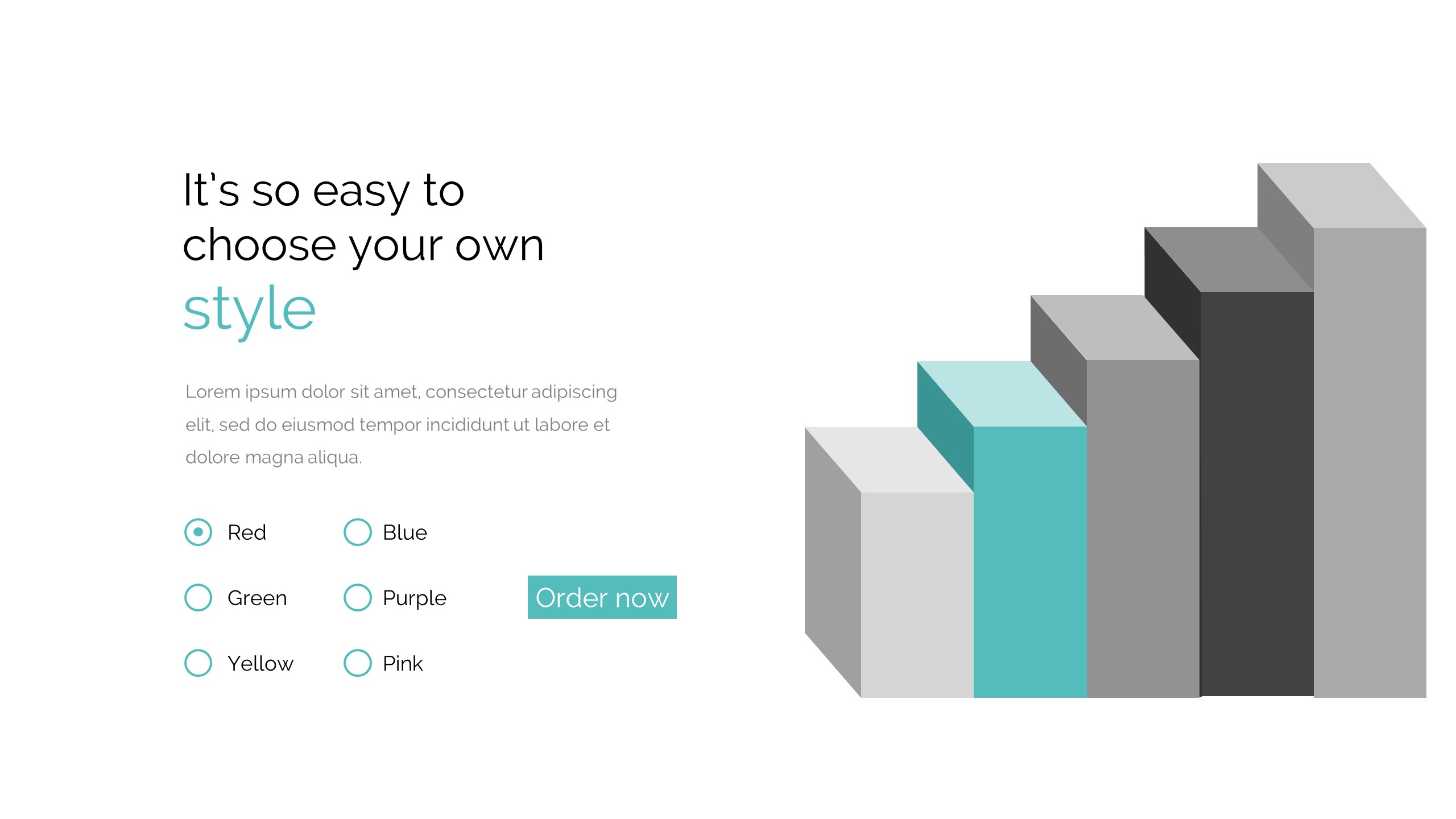The width and height of the screenshot is (1456, 819).
Task: Click the Pink label text
Action: (403, 664)
